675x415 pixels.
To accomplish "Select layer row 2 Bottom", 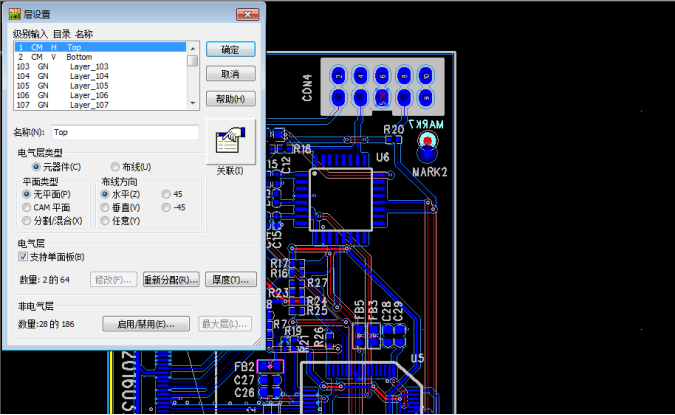I will point(101,57).
